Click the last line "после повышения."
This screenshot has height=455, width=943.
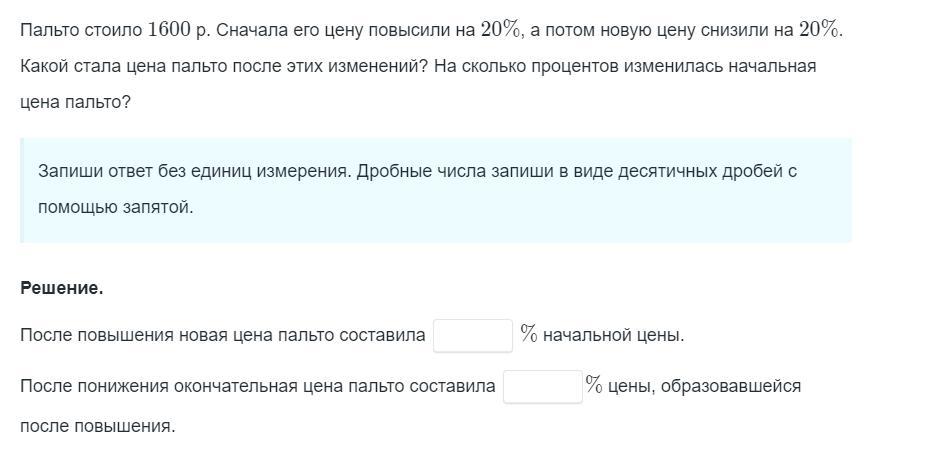click(98, 426)
